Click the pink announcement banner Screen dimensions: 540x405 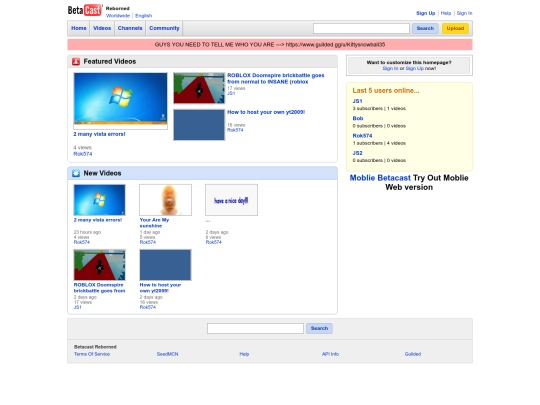pos(270,45)
